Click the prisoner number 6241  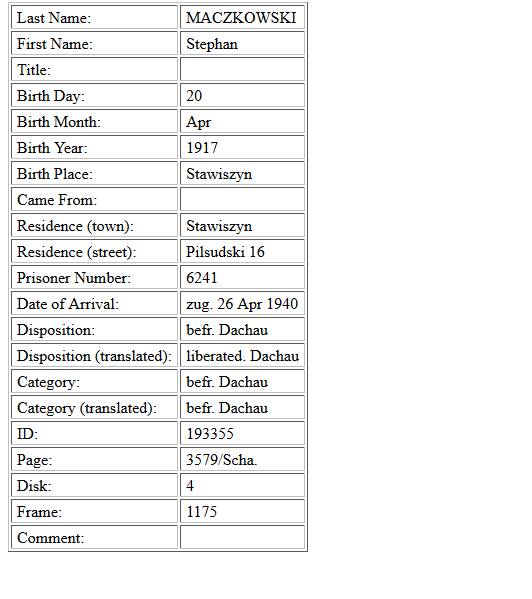coord(201,278)
